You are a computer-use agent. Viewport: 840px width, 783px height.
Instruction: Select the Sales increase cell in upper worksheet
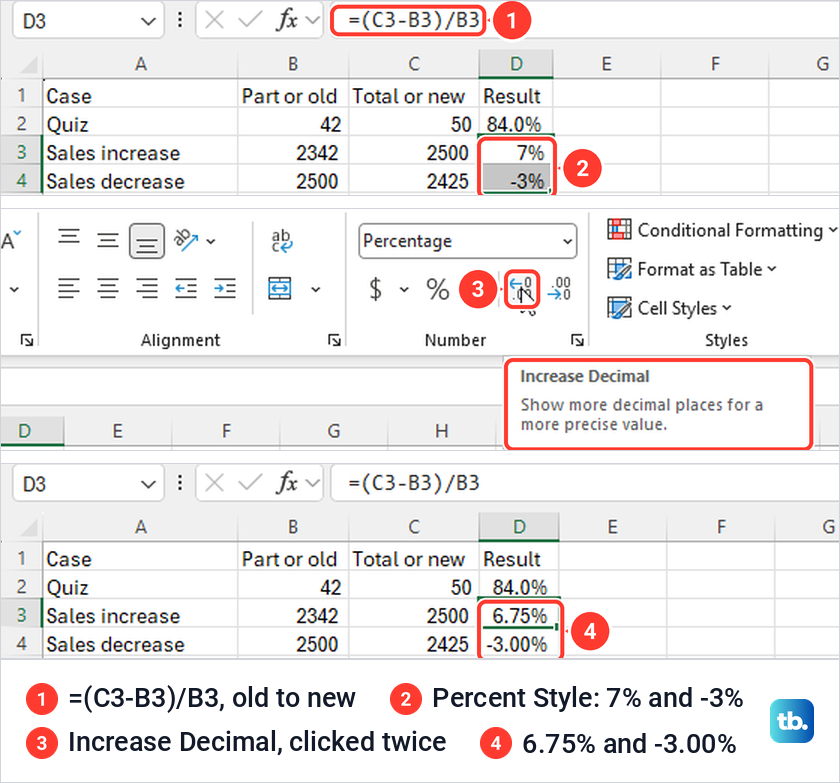point(140,153)
